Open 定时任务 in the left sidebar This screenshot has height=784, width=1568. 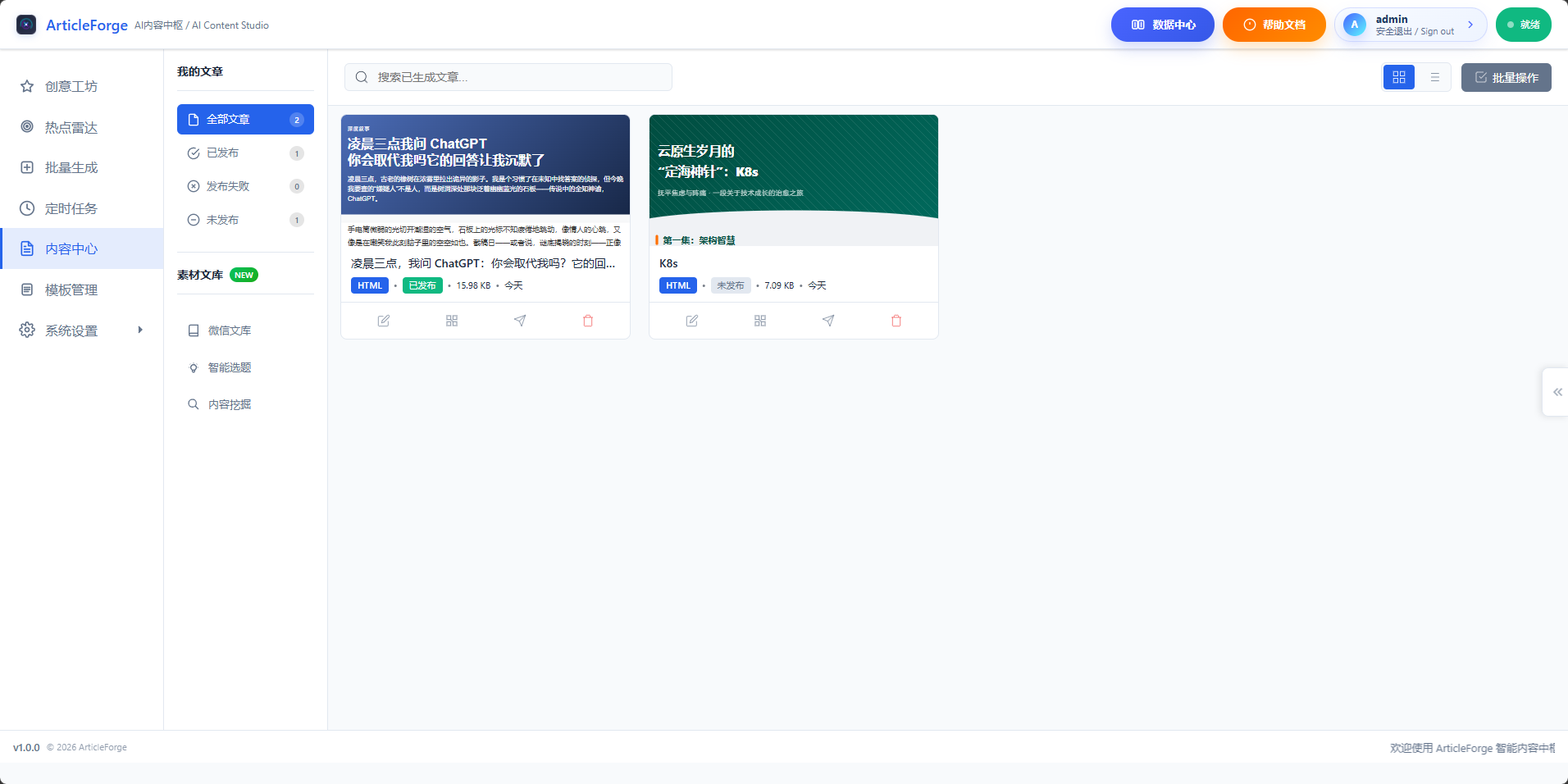[71, 207]
